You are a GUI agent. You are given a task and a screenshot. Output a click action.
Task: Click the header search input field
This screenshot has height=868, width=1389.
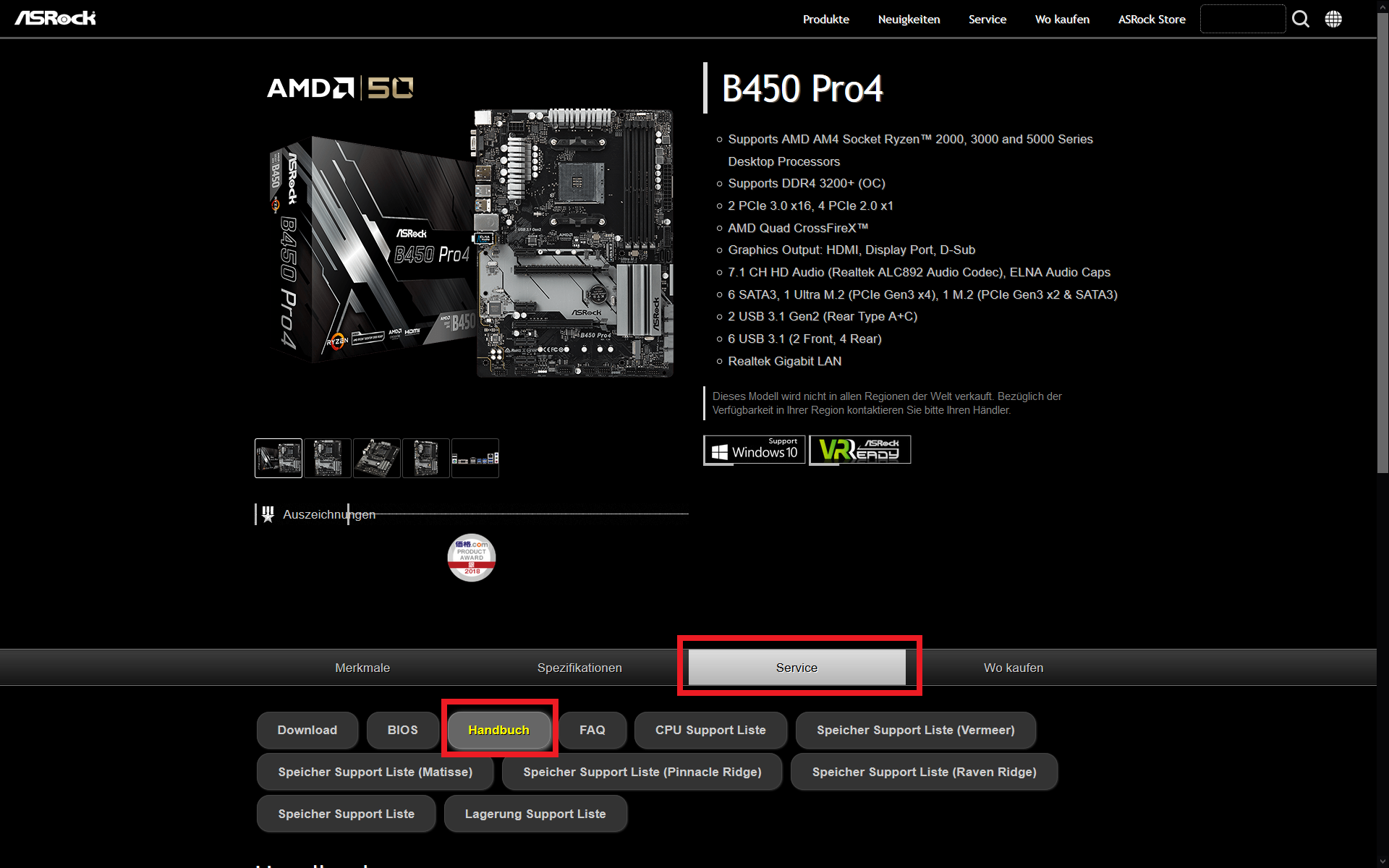[x=1242, y=19]
